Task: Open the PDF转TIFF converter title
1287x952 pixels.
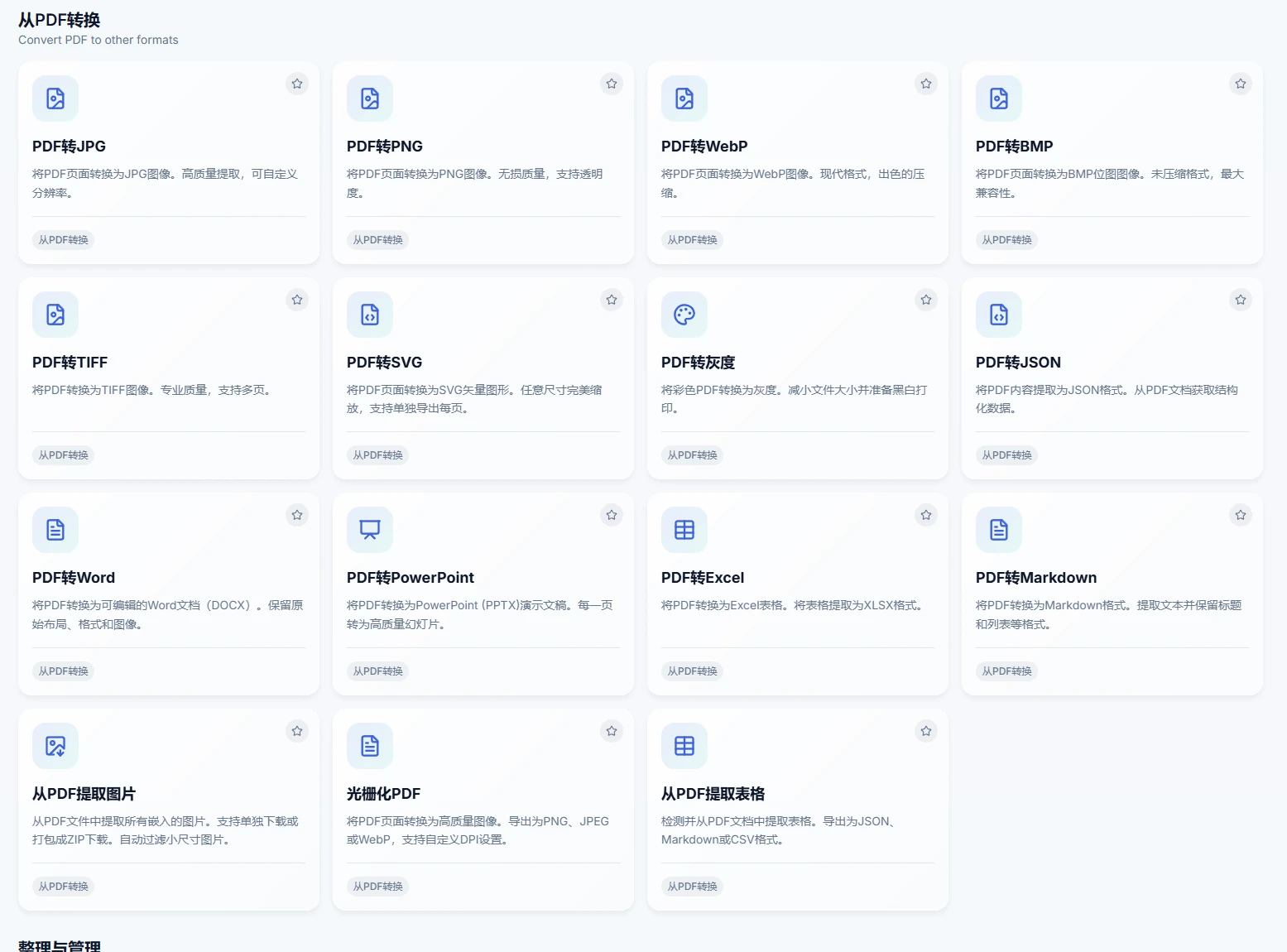Action: 70,363
